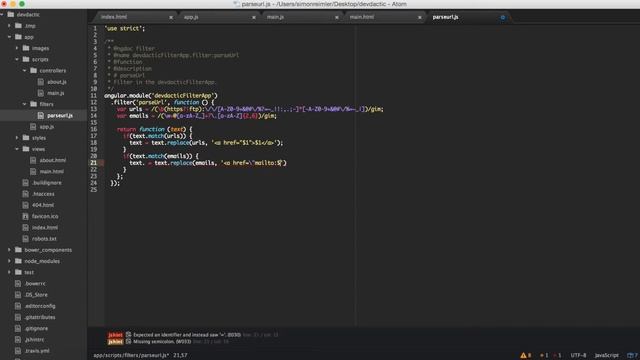The height and width of the screenshot is (360, 640).
Task: Open the .gitignore file
Action: (36, 328)
